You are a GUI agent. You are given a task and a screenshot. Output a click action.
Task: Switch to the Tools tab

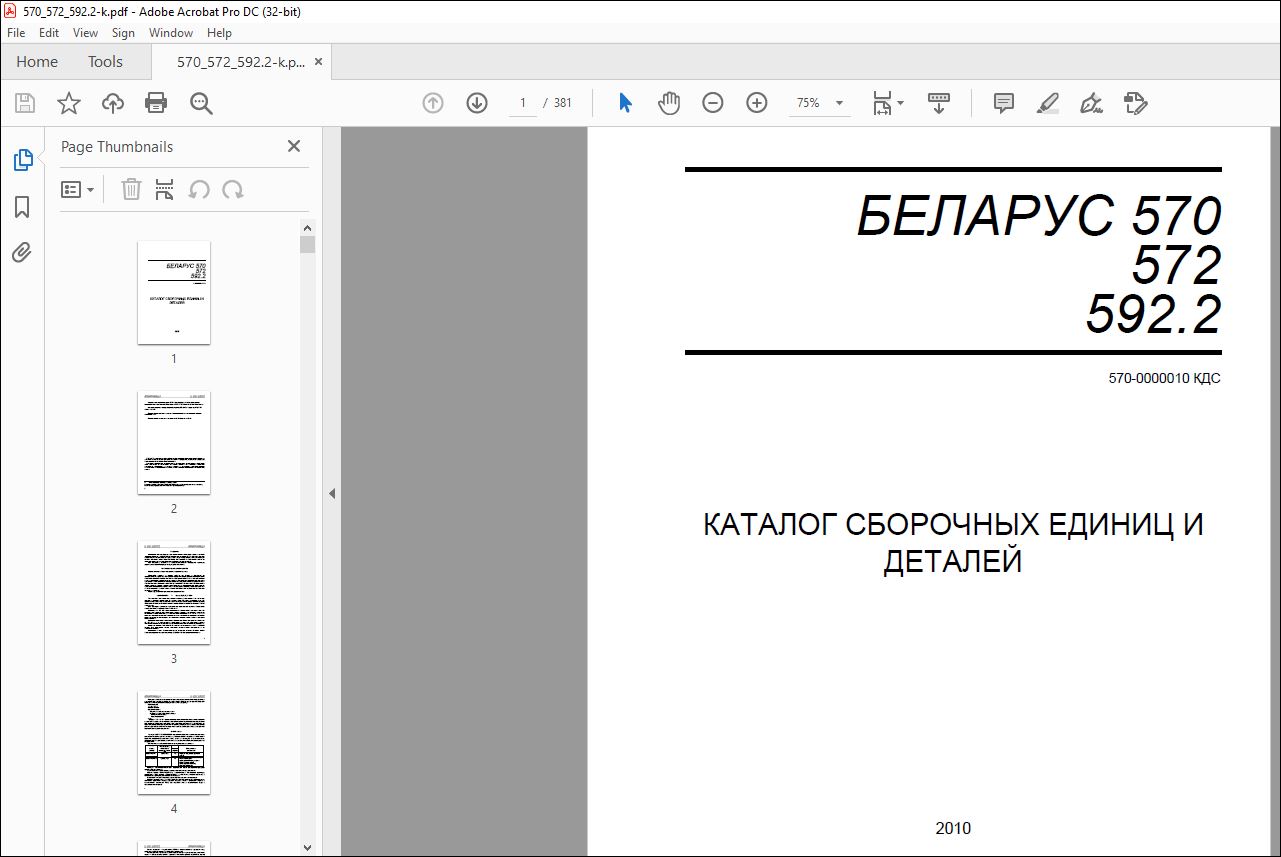pyautogui.click(x=105, y=61)
